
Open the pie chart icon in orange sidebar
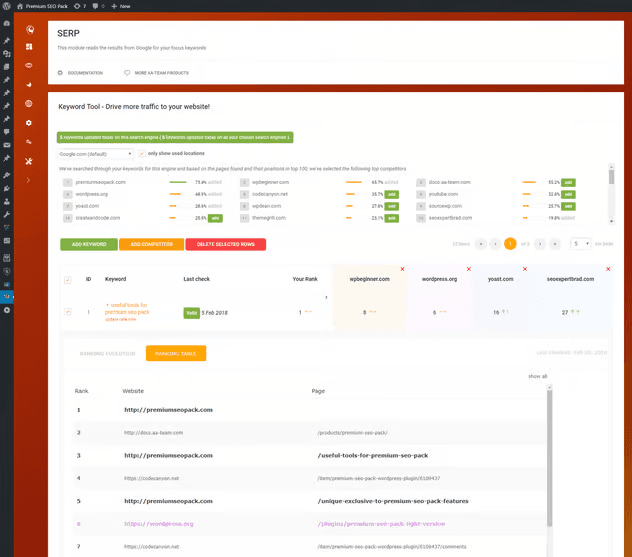(x=29, y=85)
